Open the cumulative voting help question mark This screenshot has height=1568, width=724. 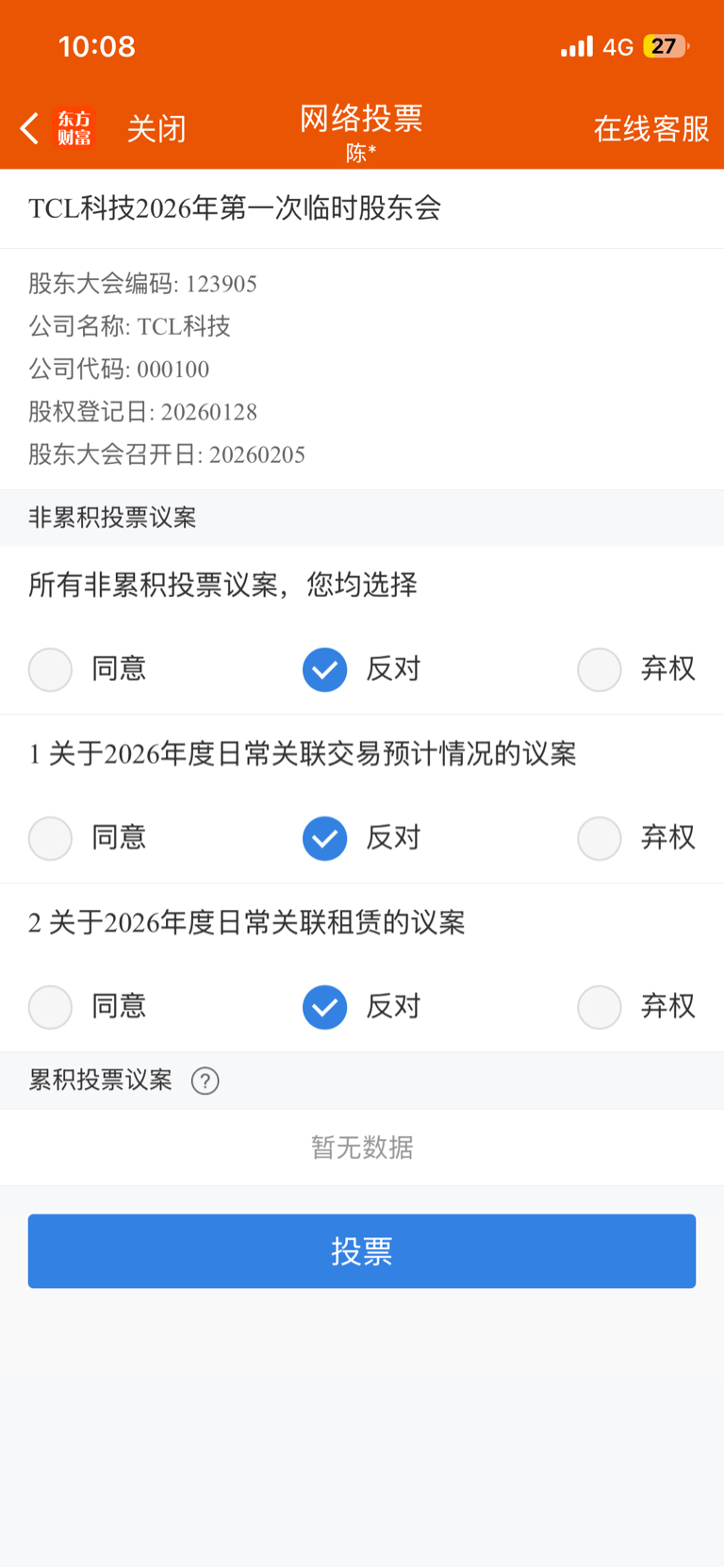click(x=205, y=1081)
